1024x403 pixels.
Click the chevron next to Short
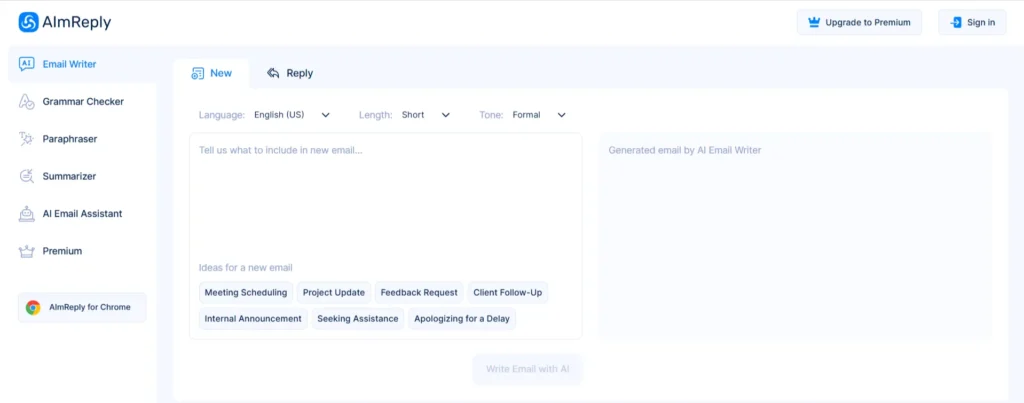click(x=446, y=115)
